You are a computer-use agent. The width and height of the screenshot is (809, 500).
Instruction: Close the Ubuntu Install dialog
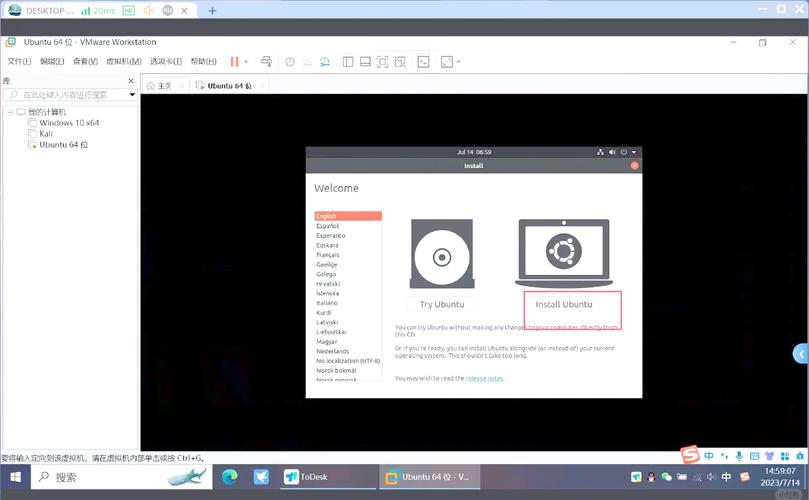[x=634, y=166]
